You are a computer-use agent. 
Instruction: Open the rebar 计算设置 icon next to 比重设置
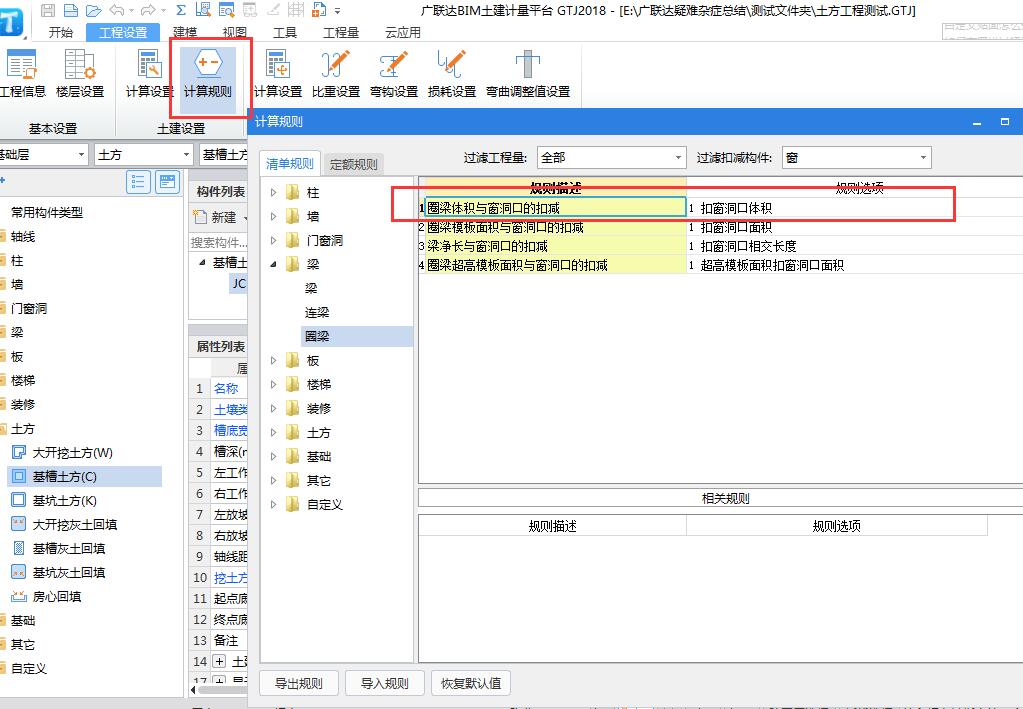point(278,73)
